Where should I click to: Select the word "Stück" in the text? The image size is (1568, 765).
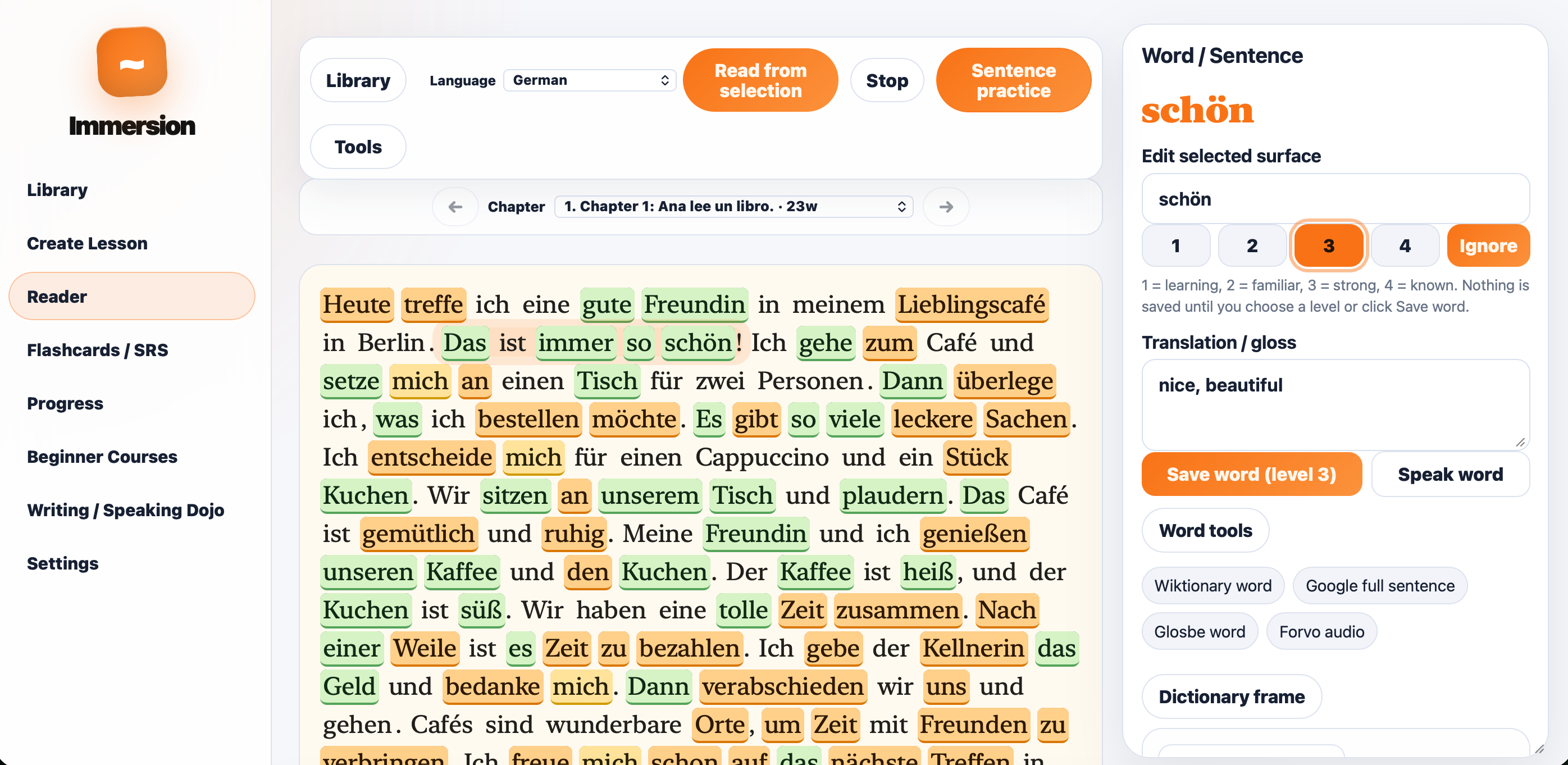tap(976, 458)
